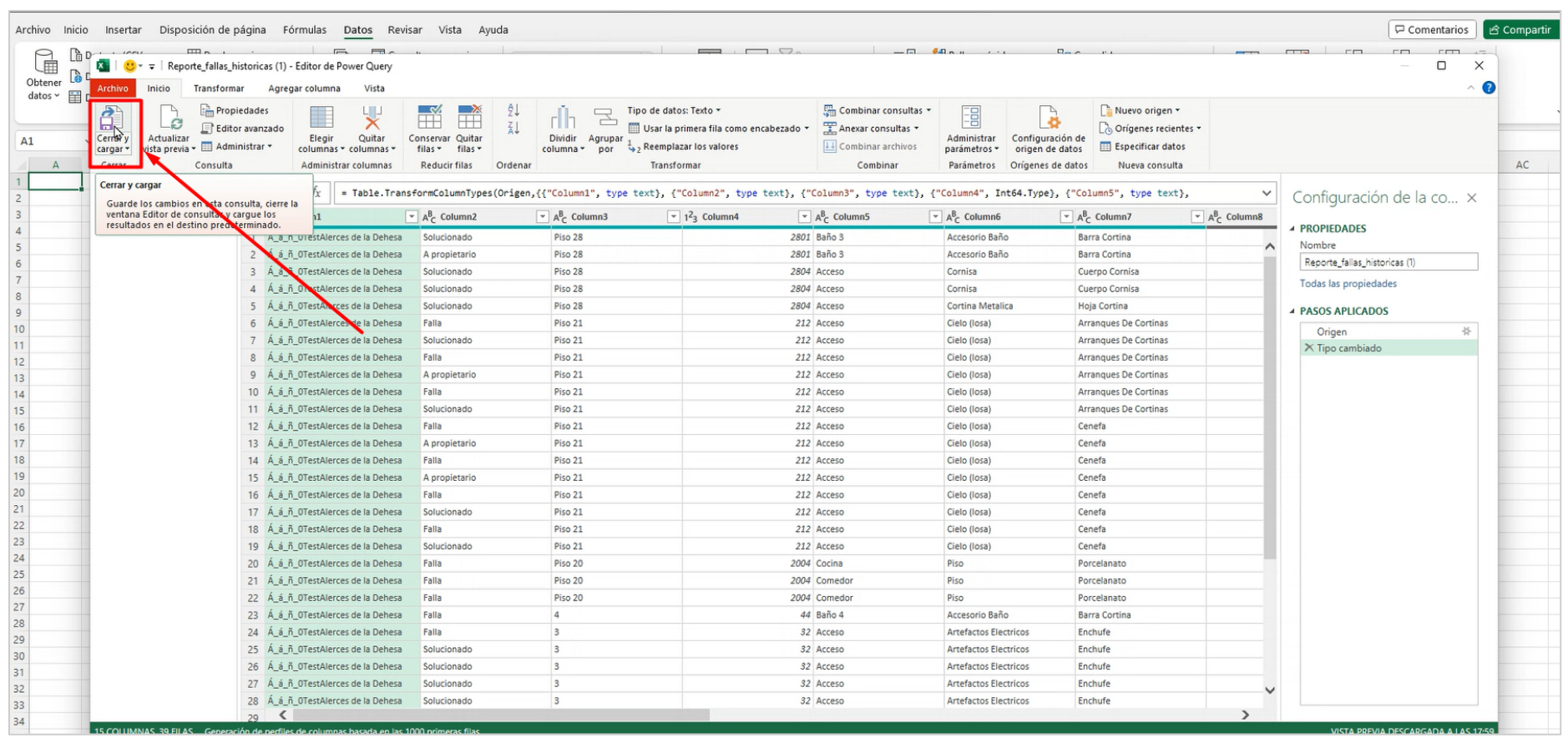Open Administrar parámetros icon
The width and height of the screenshot is (1568, 743).
971,118
